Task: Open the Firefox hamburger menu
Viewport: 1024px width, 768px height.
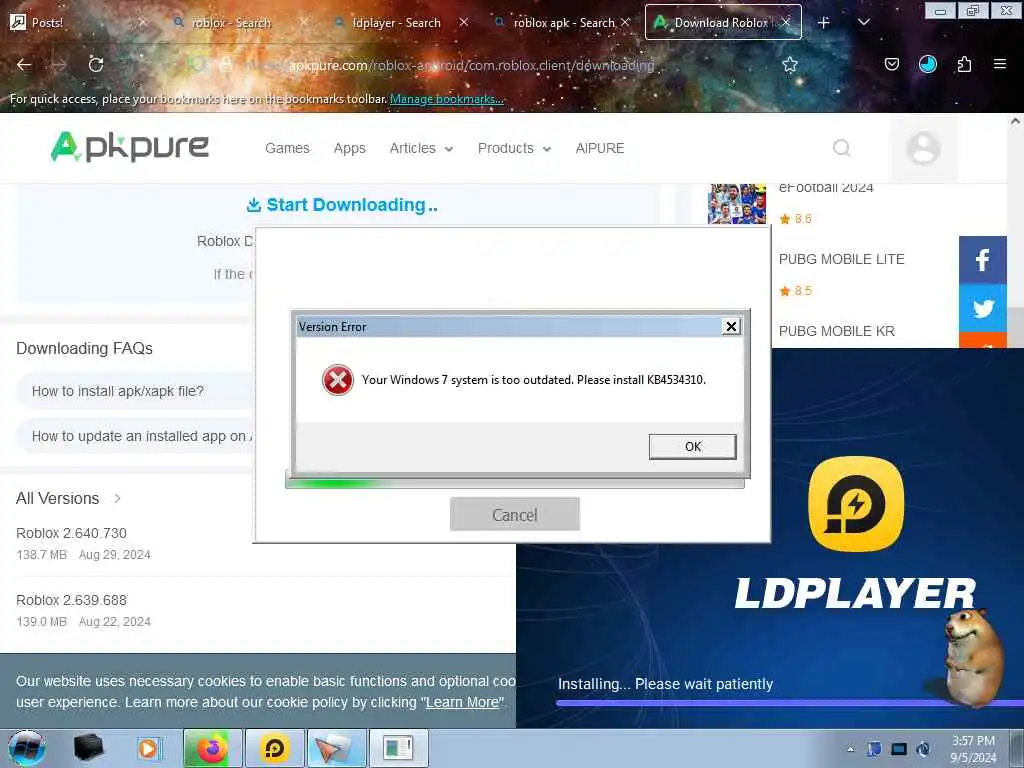Action: coord(999,64)
